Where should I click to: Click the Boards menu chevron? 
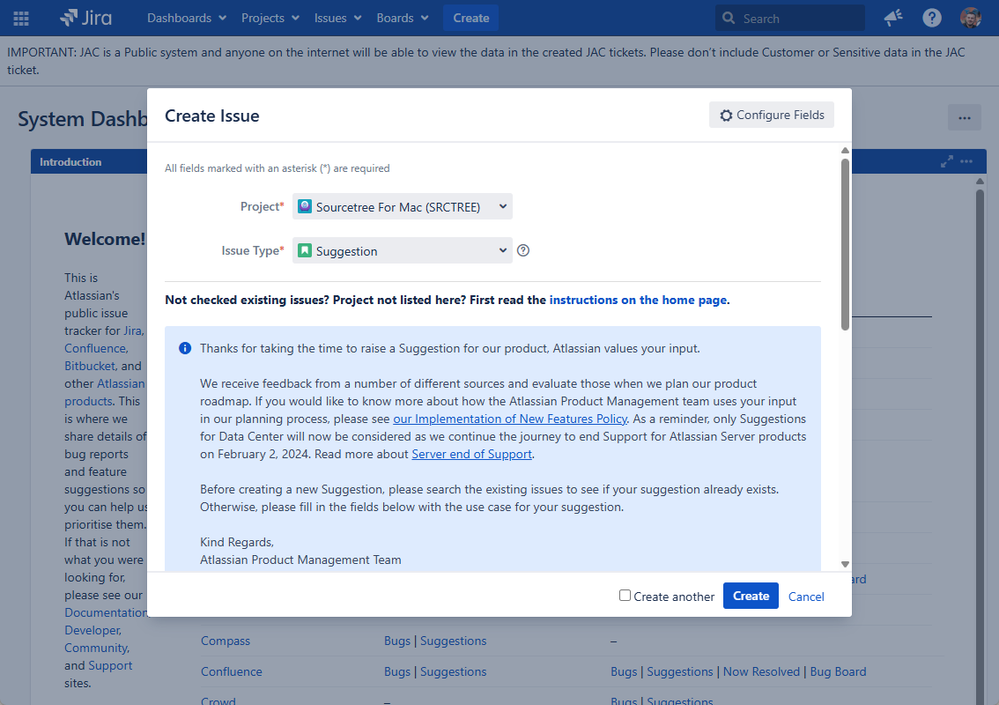(x=424, y=18)
